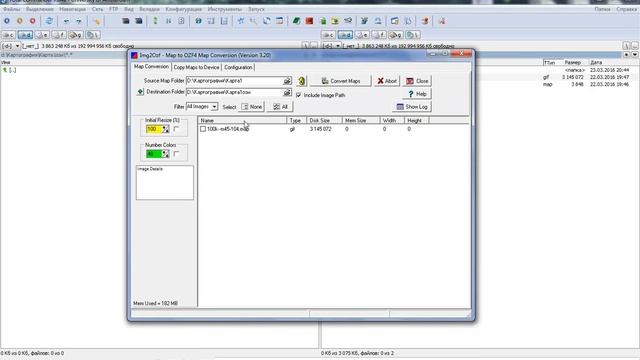Open the Filter All Images dropdown
The image size is (640, 360).
214,107
